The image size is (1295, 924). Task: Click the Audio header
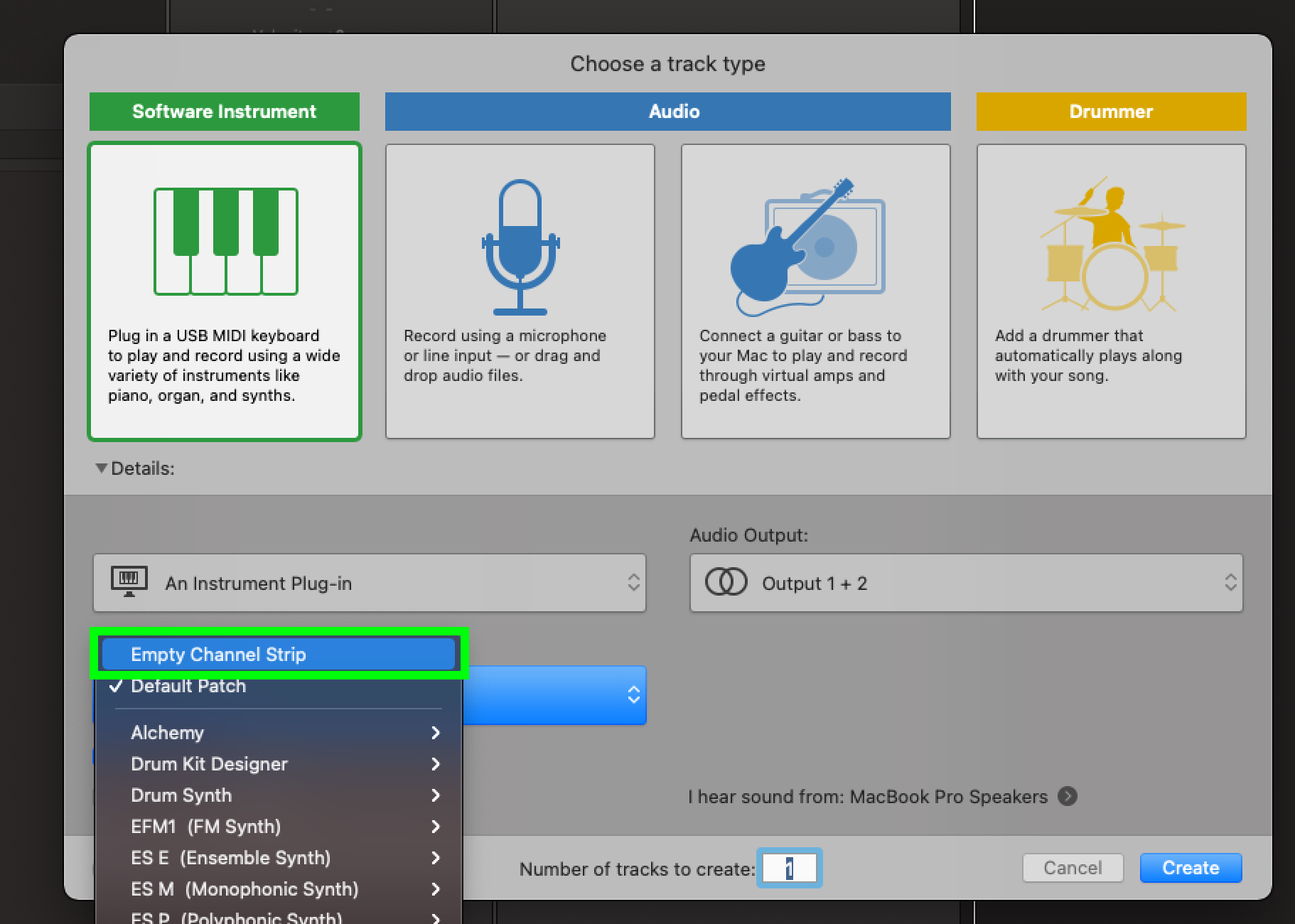667,112
